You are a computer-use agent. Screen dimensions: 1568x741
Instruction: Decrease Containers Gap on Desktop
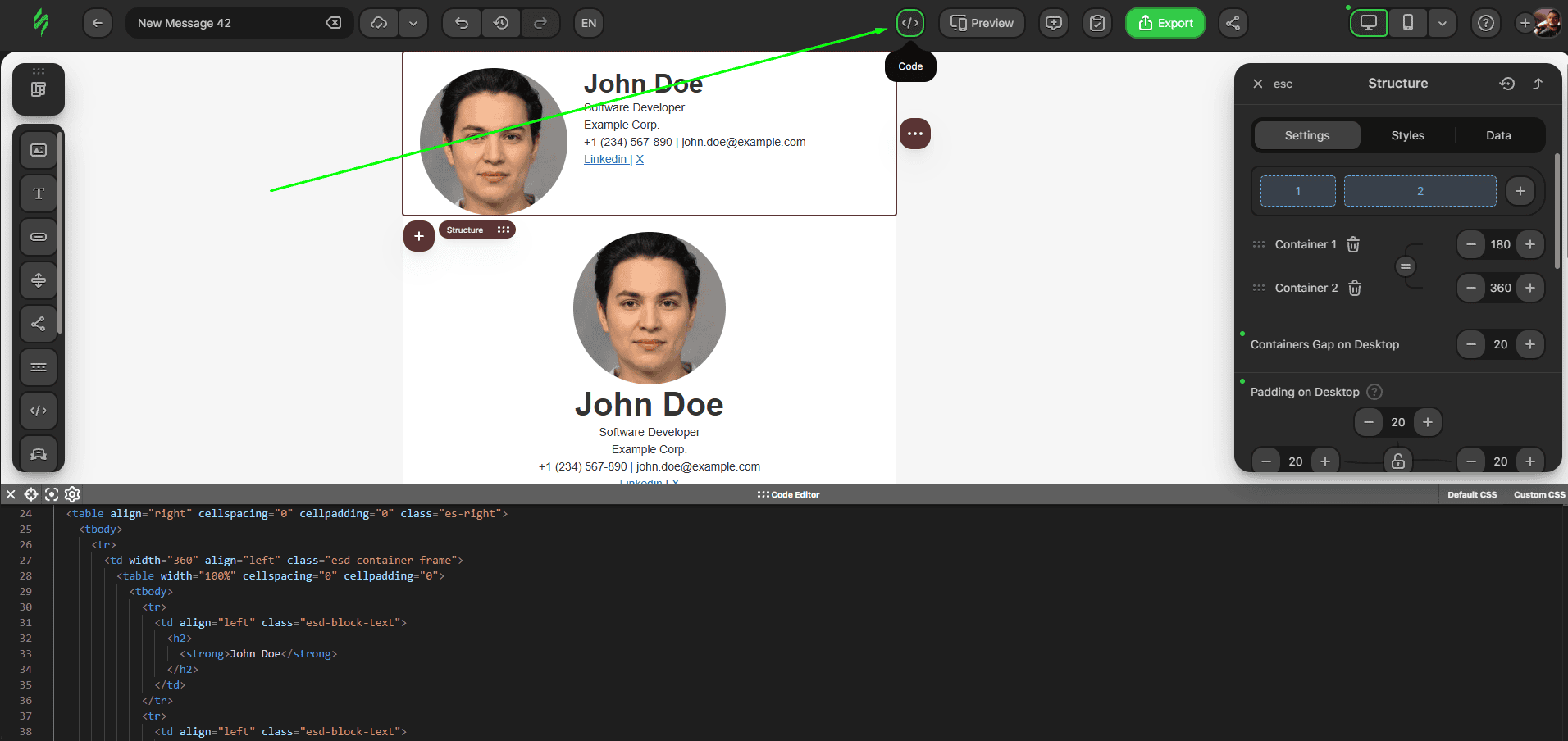[x=1471, y=344]
